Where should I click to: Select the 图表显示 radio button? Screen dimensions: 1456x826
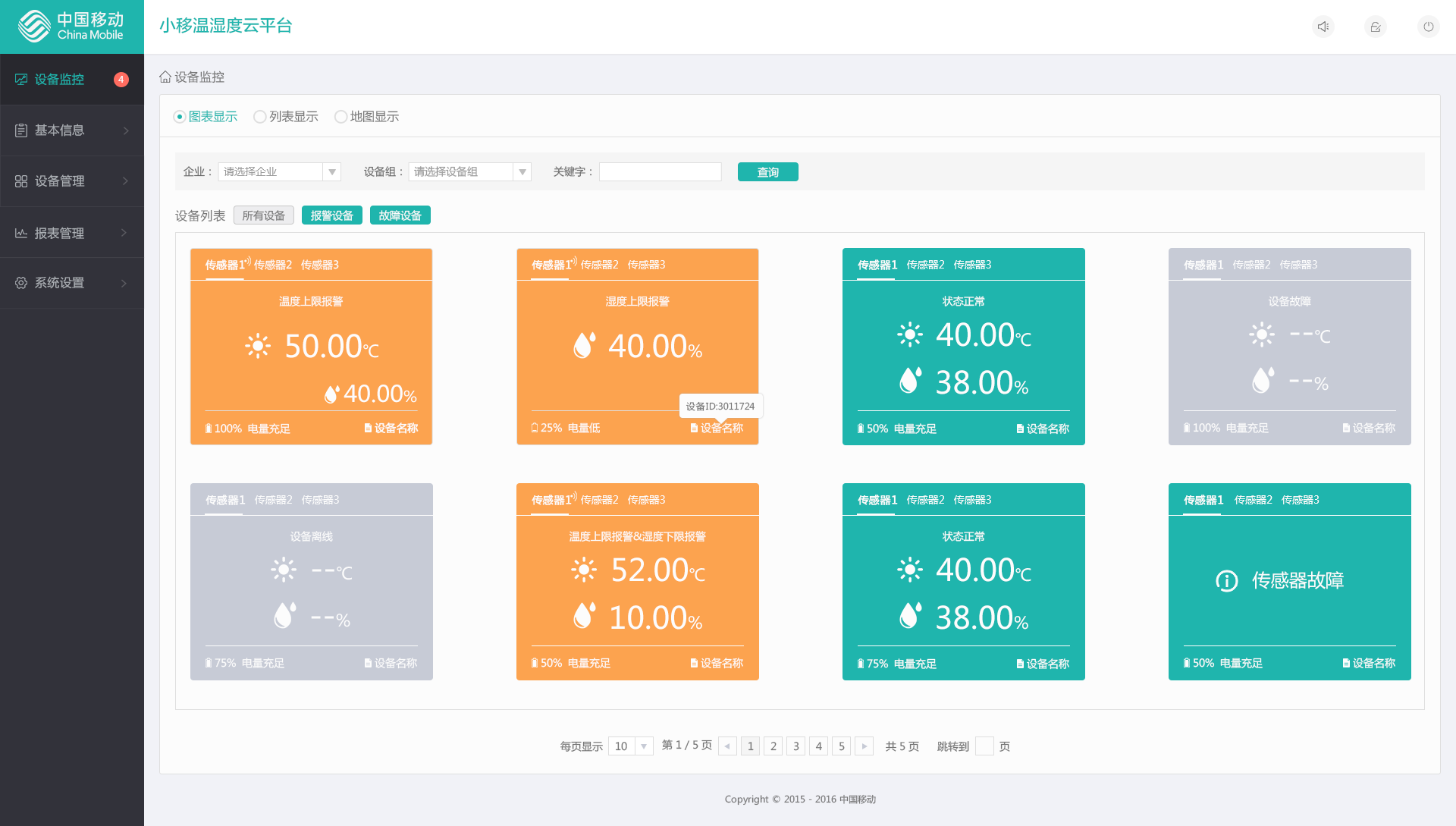[x=180, y=117]
